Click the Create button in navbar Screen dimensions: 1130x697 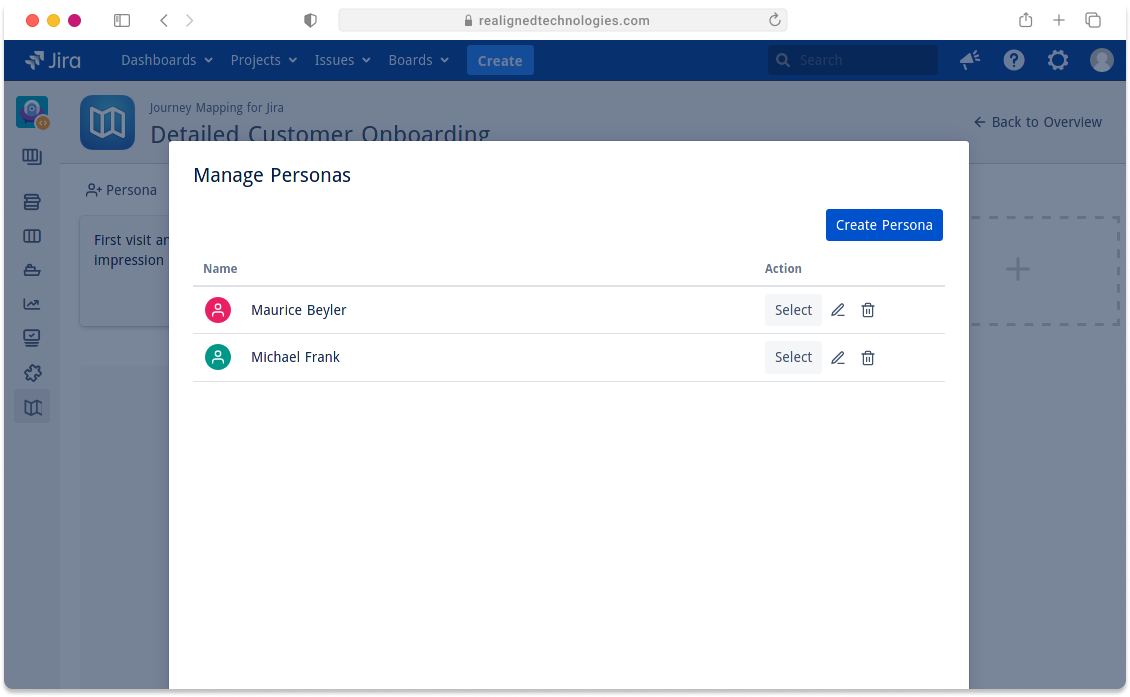click(x=500, y=61)
